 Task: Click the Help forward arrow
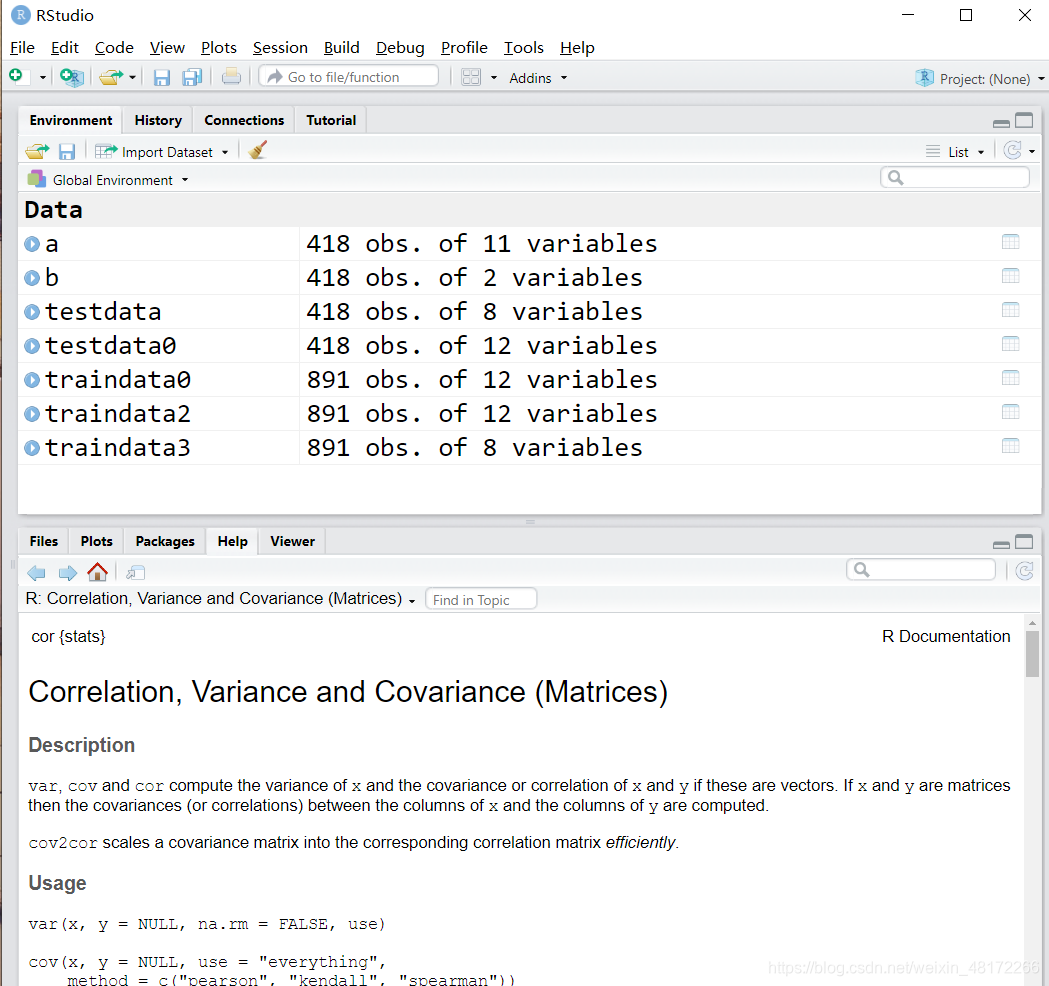[68, 573]
